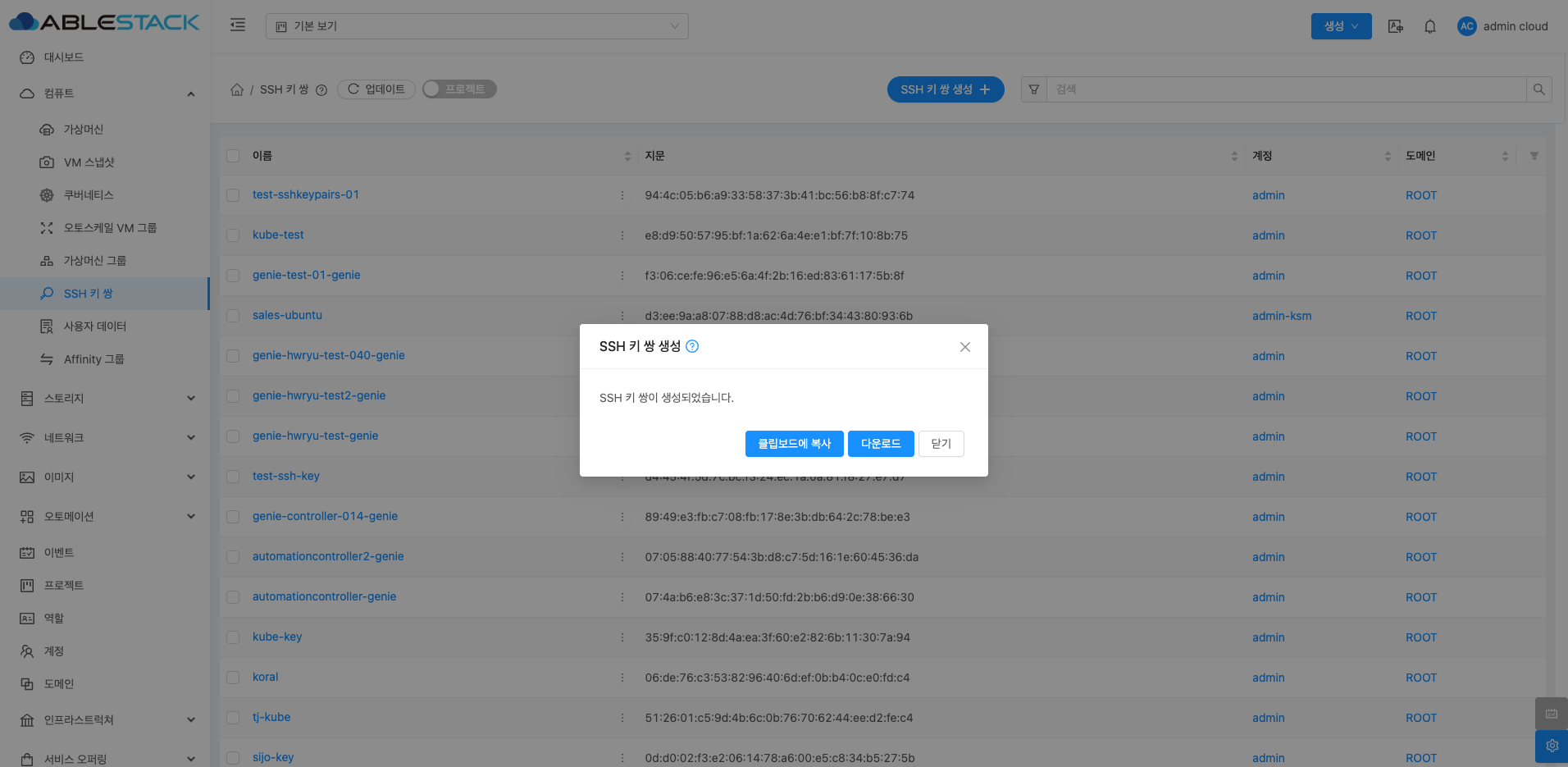Select checkbox for automationcontroller-genie

233,597
